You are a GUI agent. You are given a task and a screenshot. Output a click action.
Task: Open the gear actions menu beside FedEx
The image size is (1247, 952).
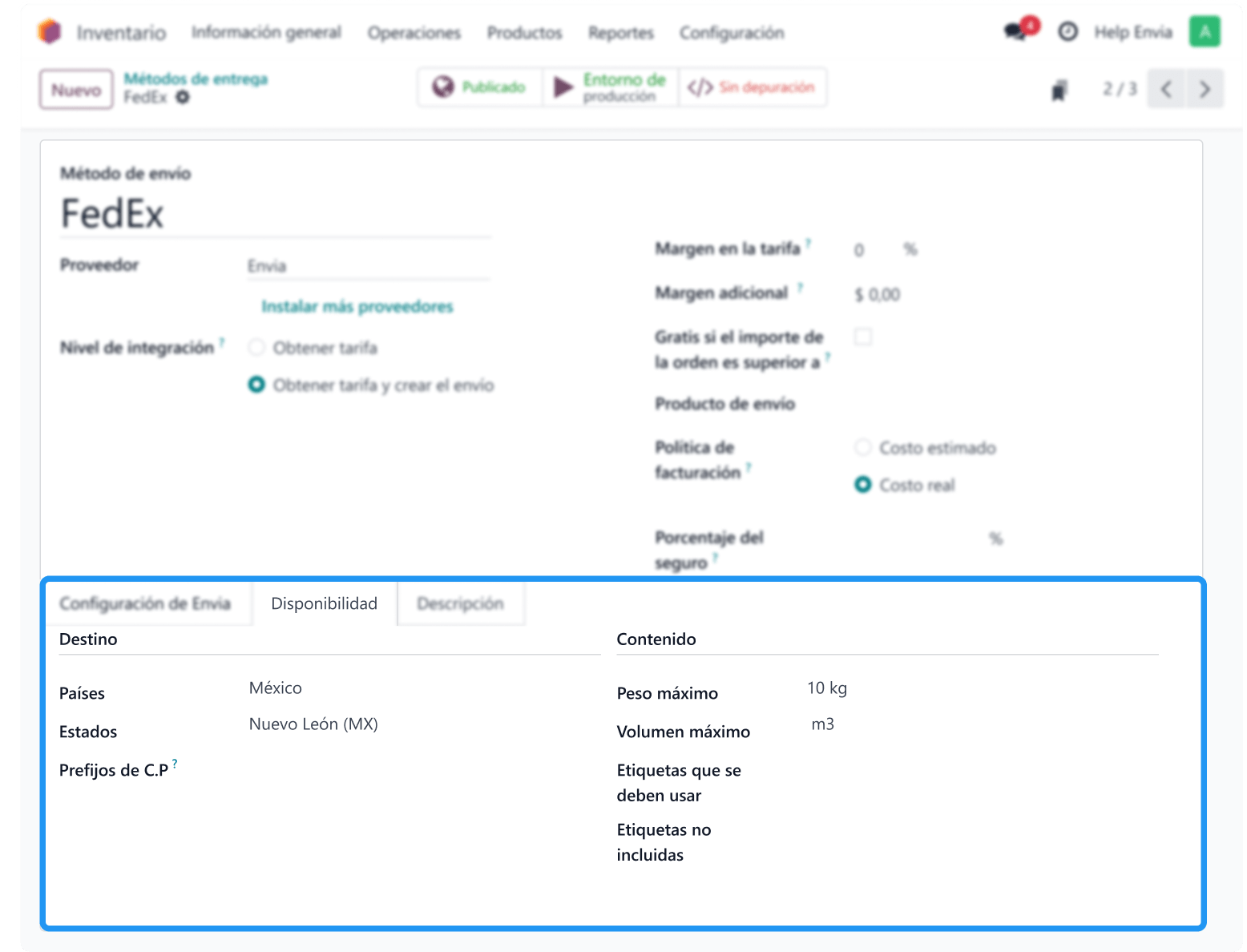[x=183, y=97]
